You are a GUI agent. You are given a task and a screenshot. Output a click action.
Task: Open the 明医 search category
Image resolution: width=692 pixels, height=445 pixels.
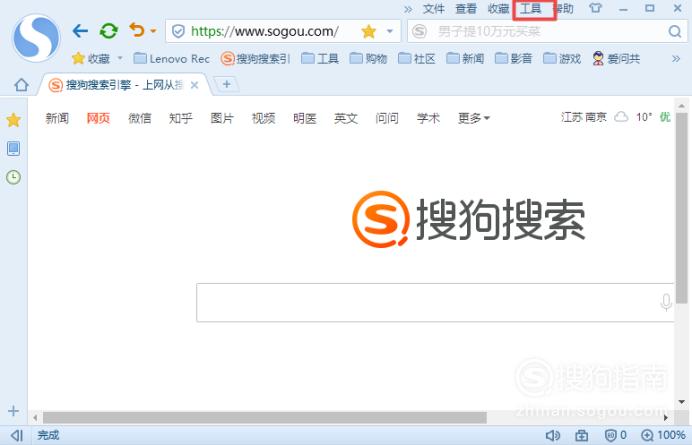click(305, 118)
